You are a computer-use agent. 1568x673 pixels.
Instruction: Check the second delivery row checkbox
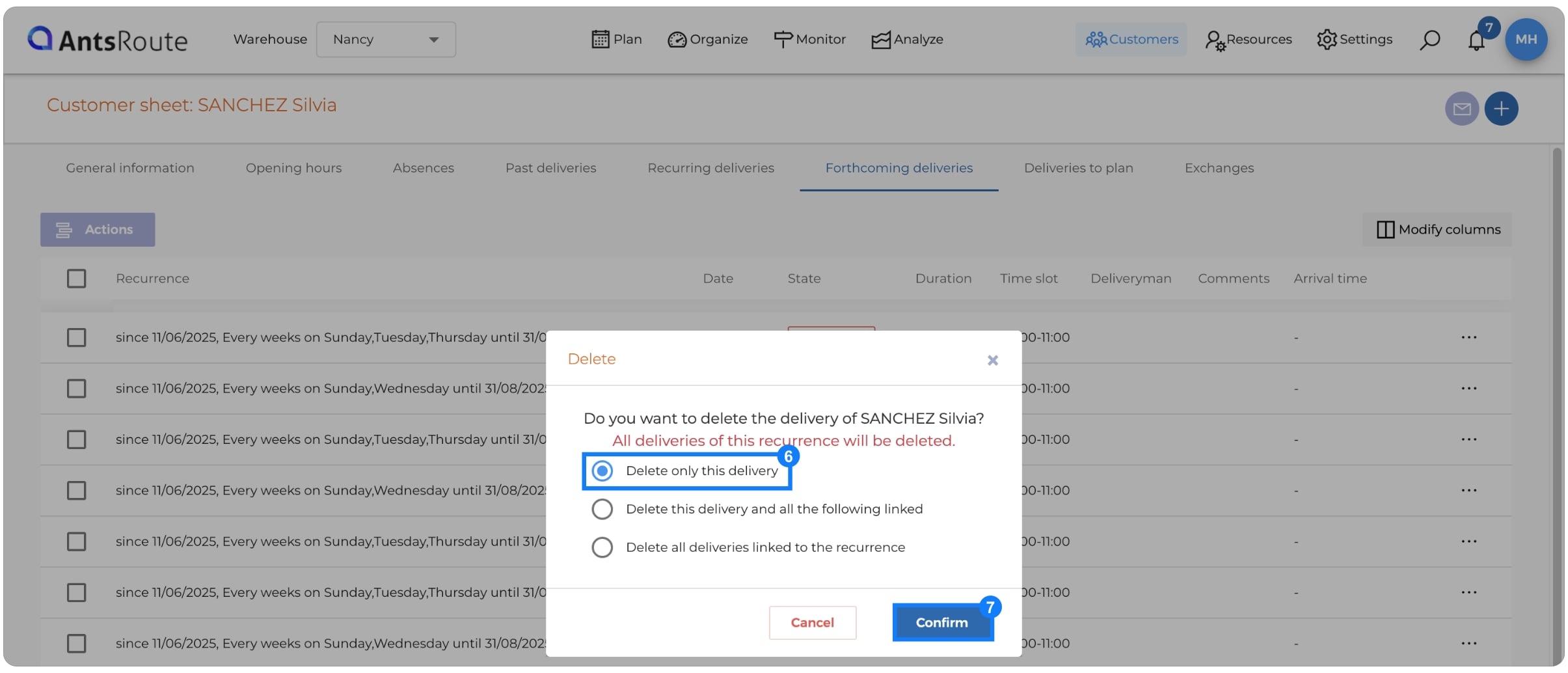click(76, 389)
